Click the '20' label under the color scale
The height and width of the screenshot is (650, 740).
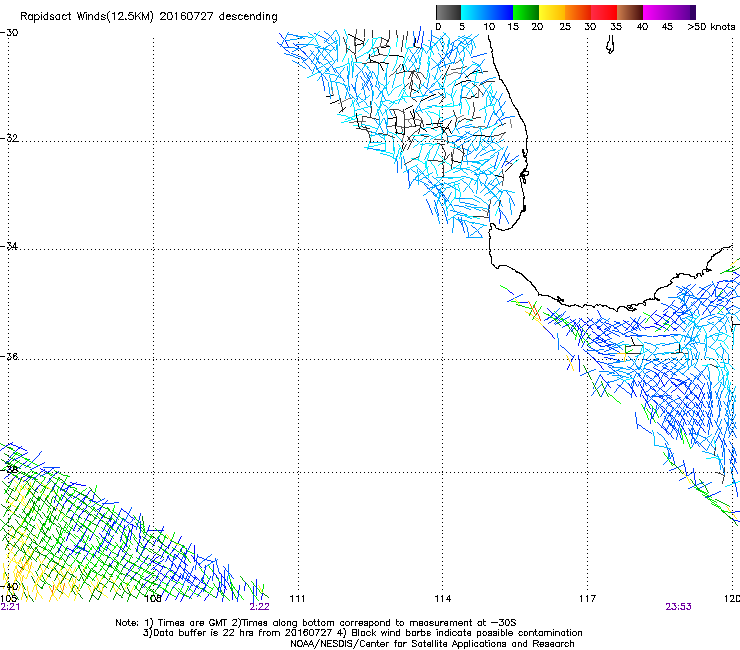pos(537,27)
